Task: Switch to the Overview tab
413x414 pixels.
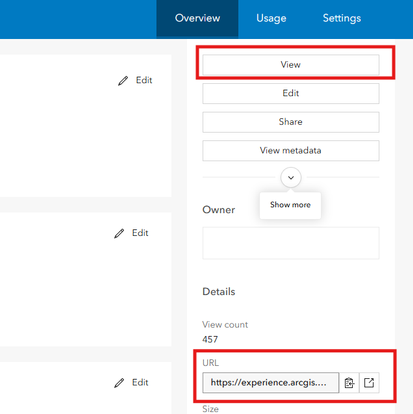Action: coord(197,18)
